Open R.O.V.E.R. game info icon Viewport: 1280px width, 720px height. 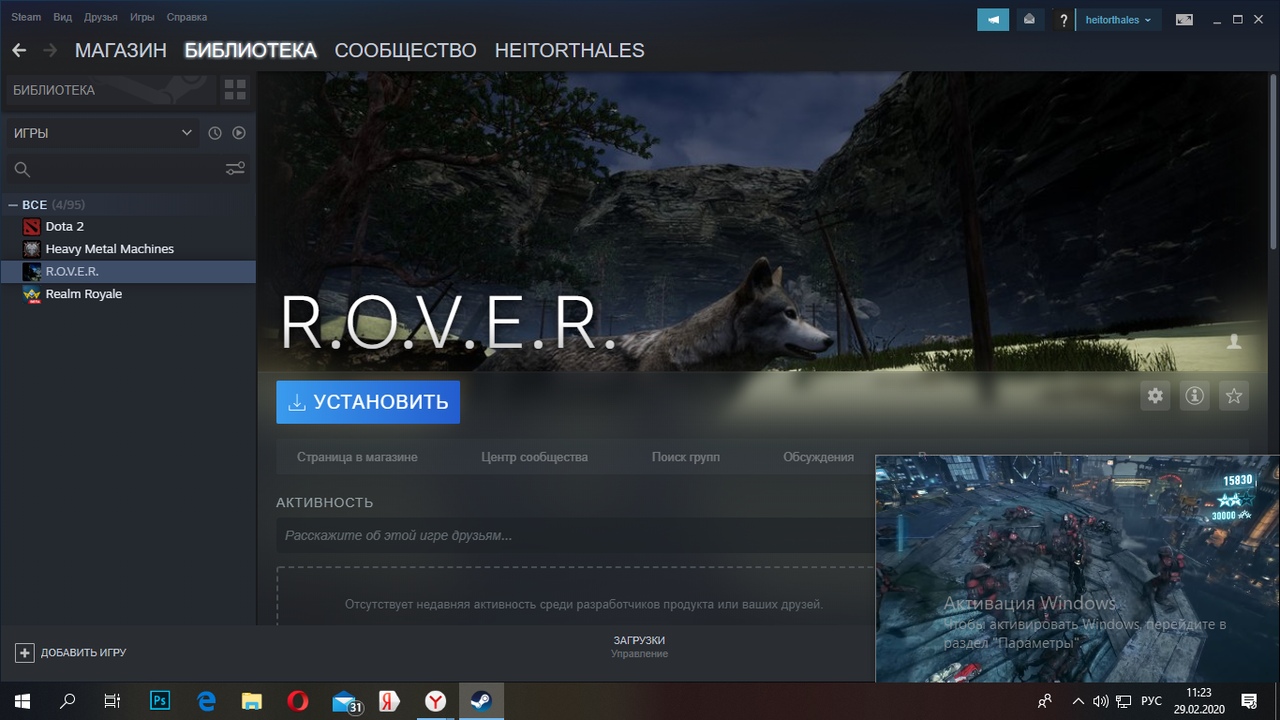pyautogui.click(x=1194, y=396)
